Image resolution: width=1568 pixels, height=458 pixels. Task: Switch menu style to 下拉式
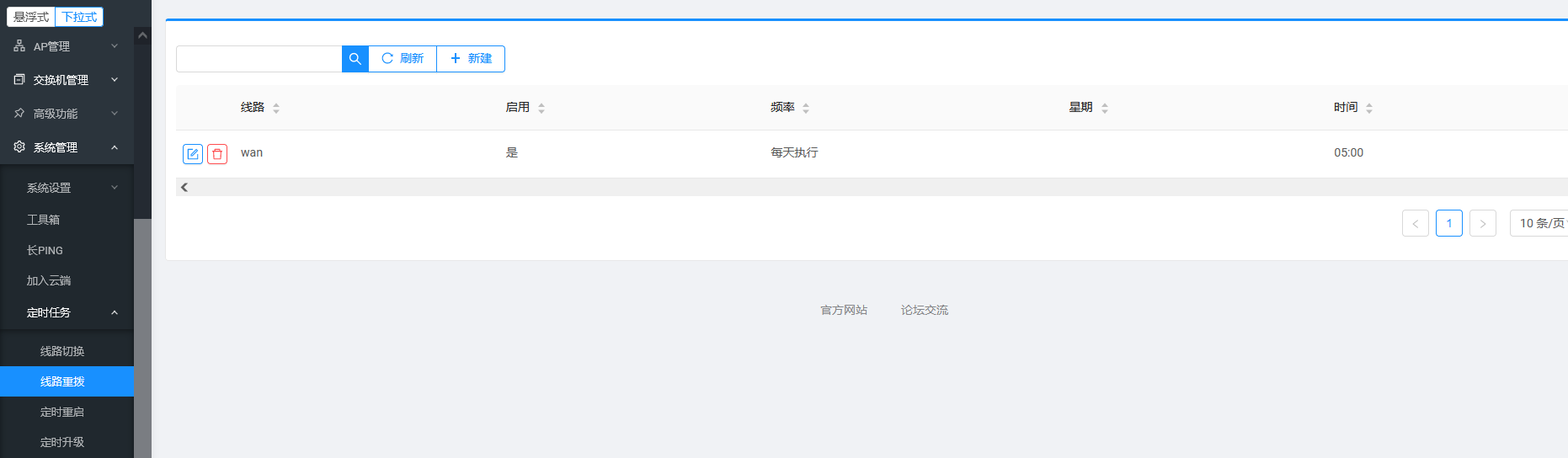(x=79, y=17)
